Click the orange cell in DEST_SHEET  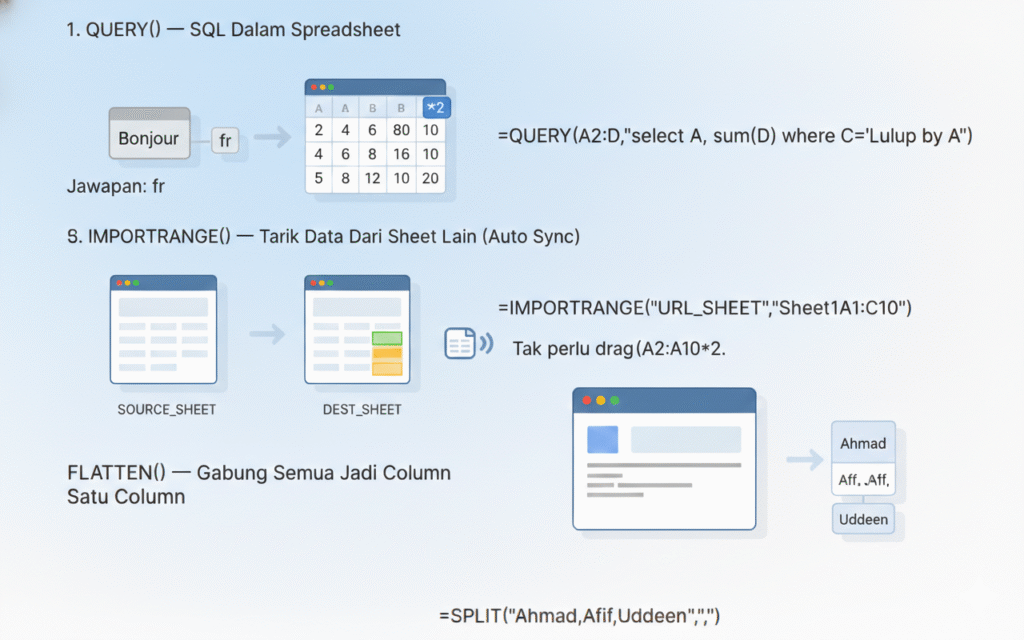pyautogui.click(x=387, y=353)
